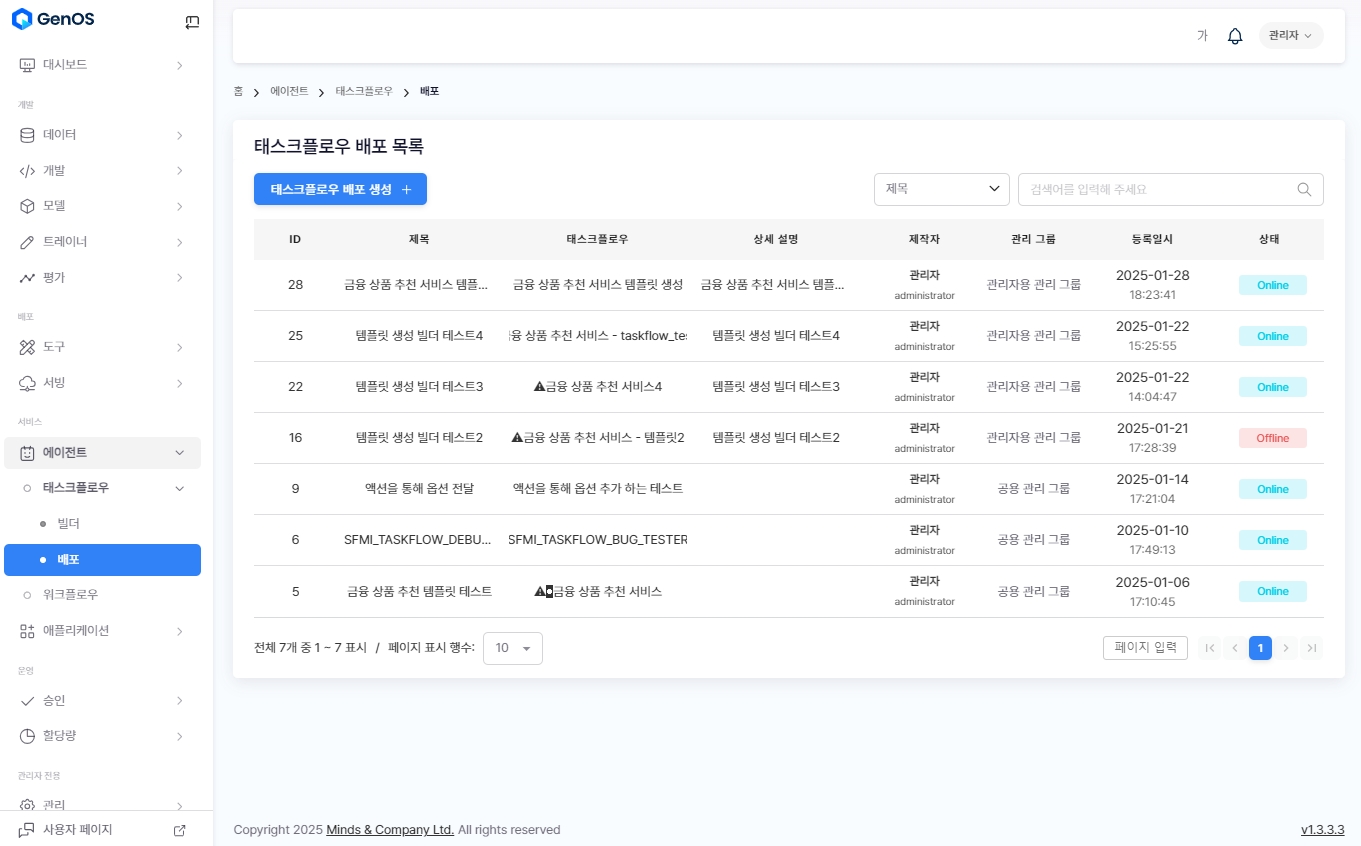This screenshot has height=846, width=1361.
Task: Select the 워크플로우 menu item
Action: 70,595
